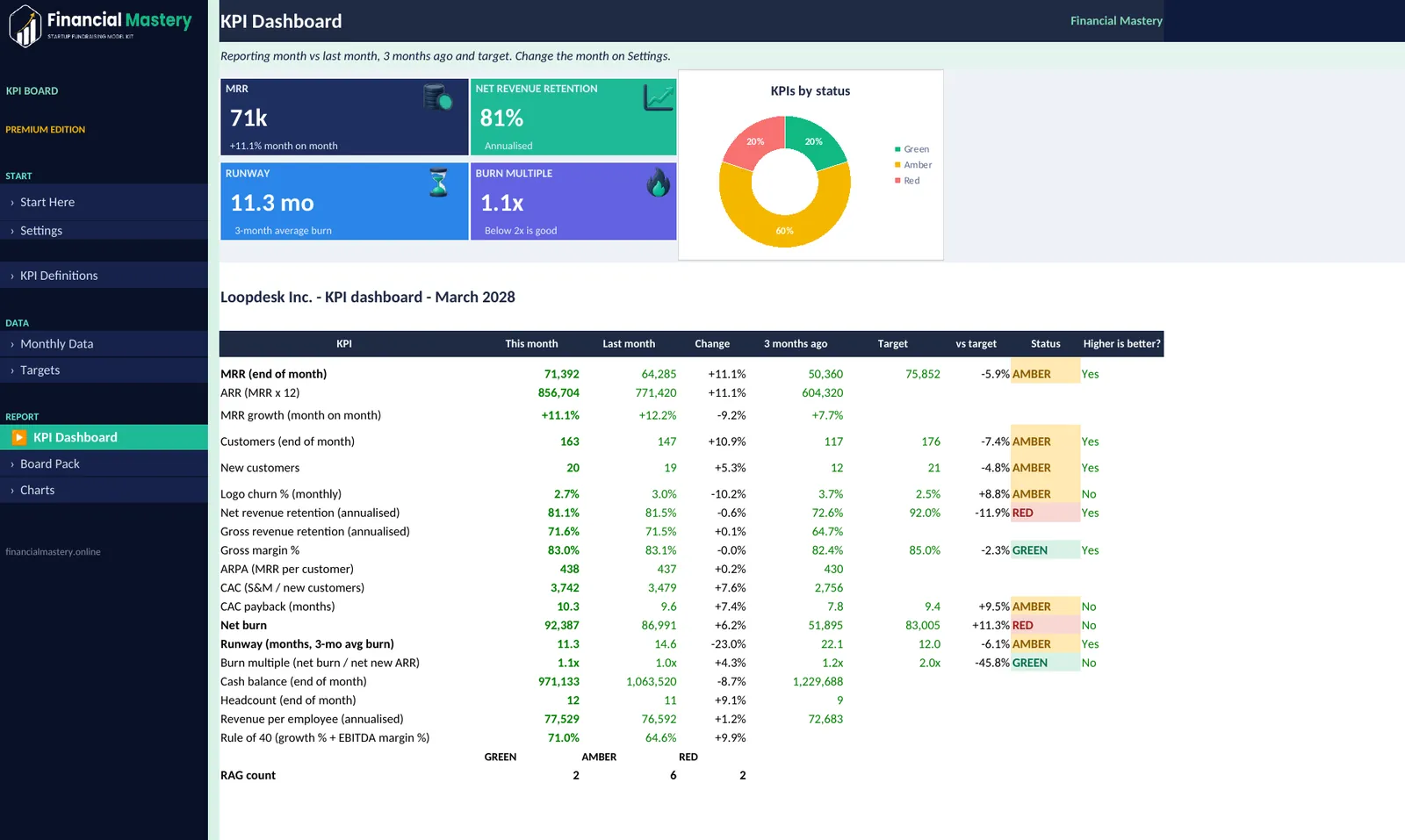Click the red legend swatch

pyautogui.click(x=897, y=181)
